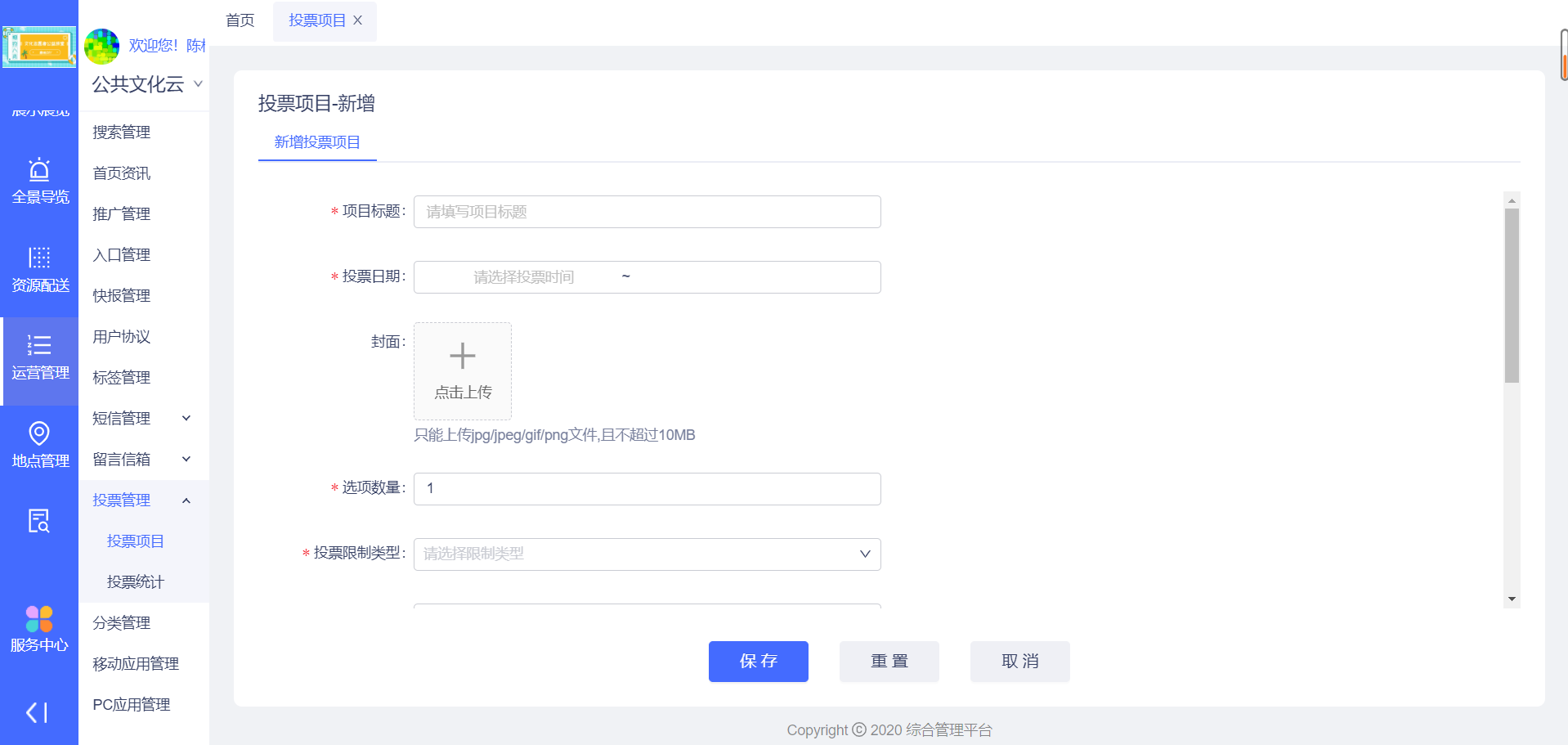This screenshot has width=1568, height=745.
Task: Click the 保存 save button
Action: 759,662
